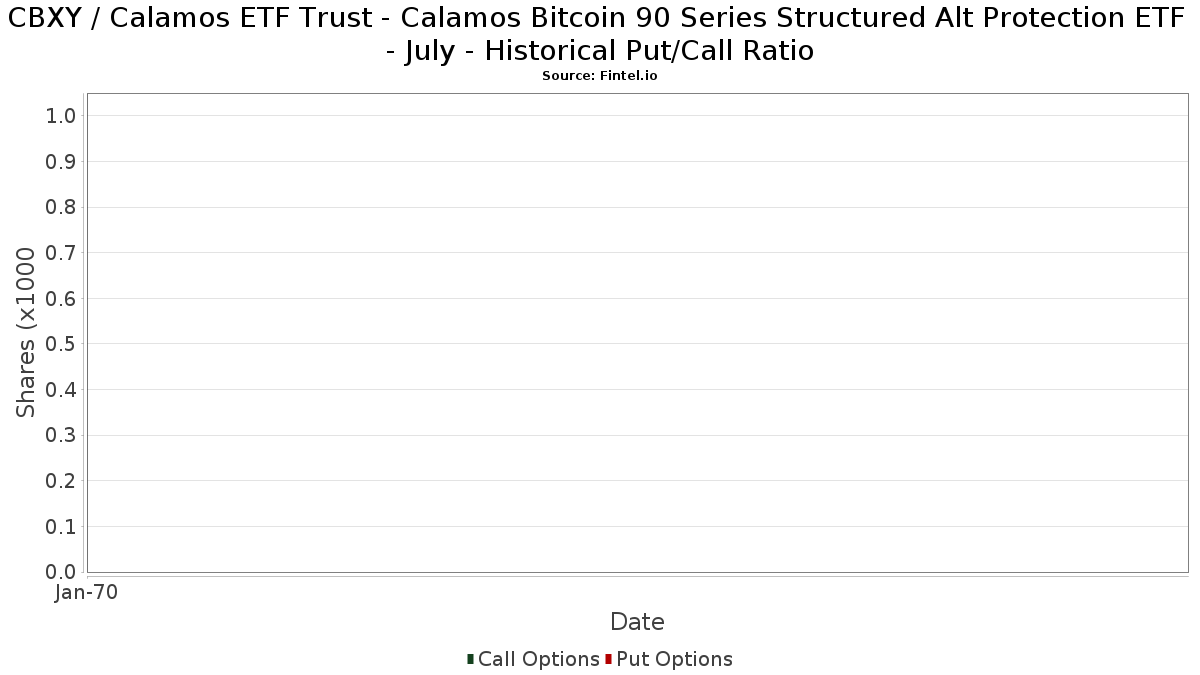
Task: Click the 0.1 y-axis tick label
Action: (61, 527)
